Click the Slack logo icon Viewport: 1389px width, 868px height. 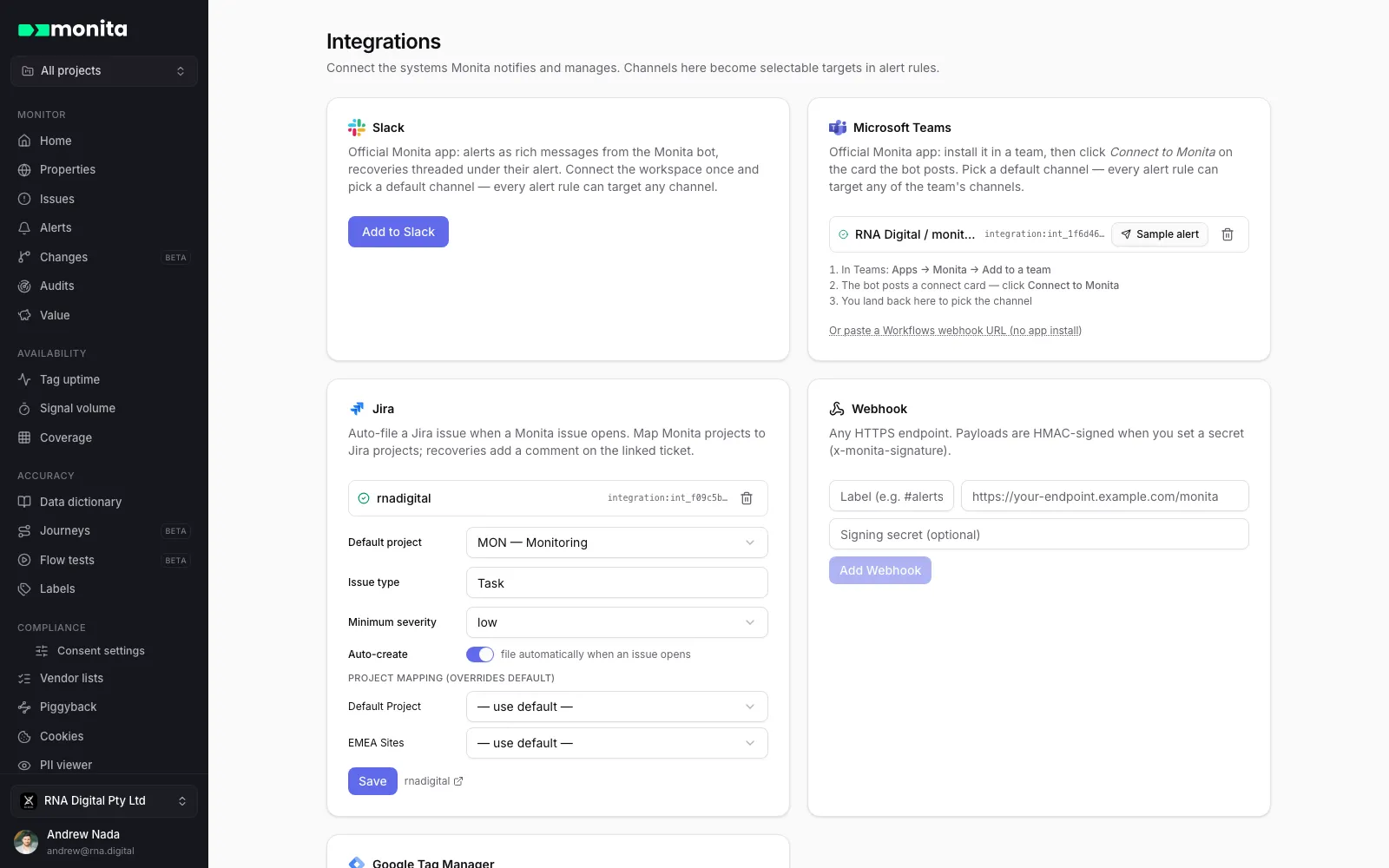tap(357, 128)
